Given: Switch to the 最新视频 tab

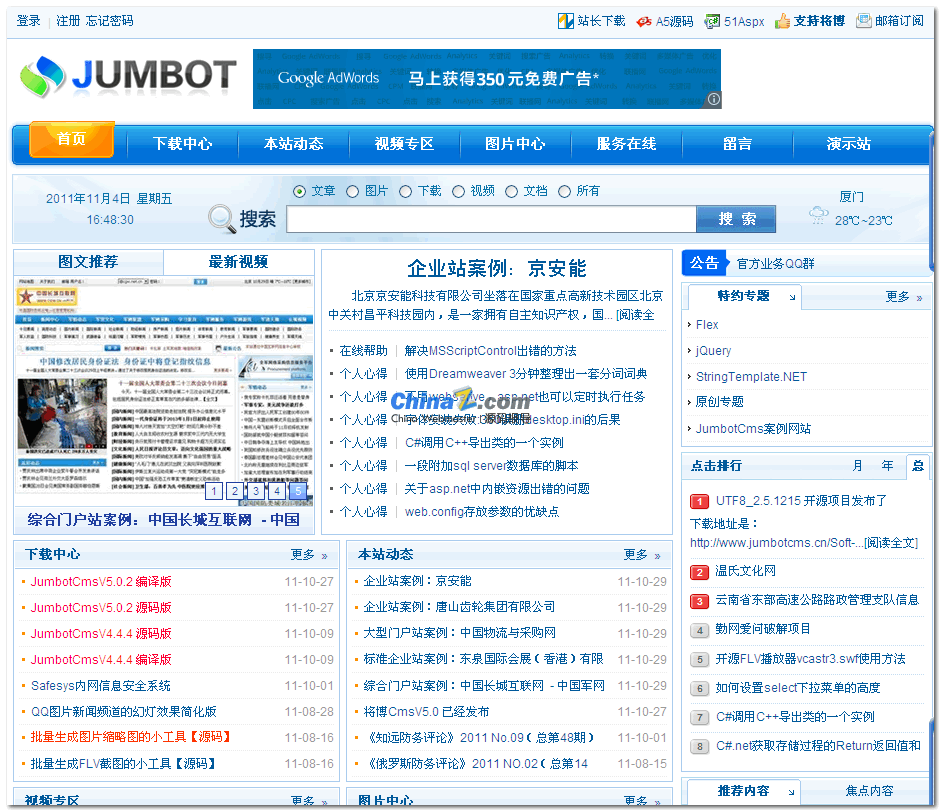Looking at the screenshot, I should click(238, 262).
